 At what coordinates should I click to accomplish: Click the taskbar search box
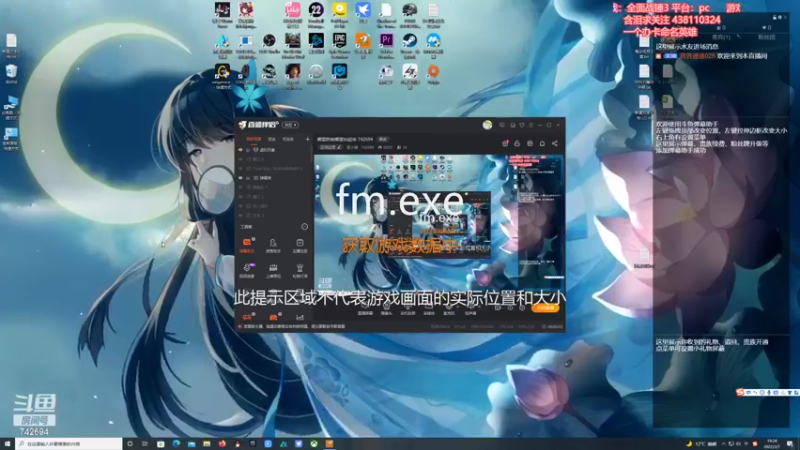(x=68, y=444)
